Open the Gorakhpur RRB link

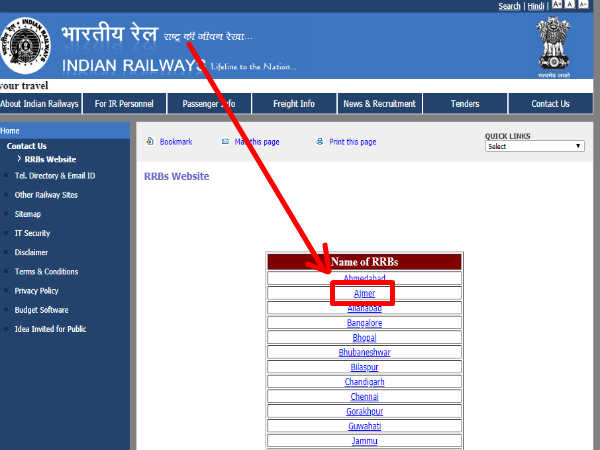364,411
